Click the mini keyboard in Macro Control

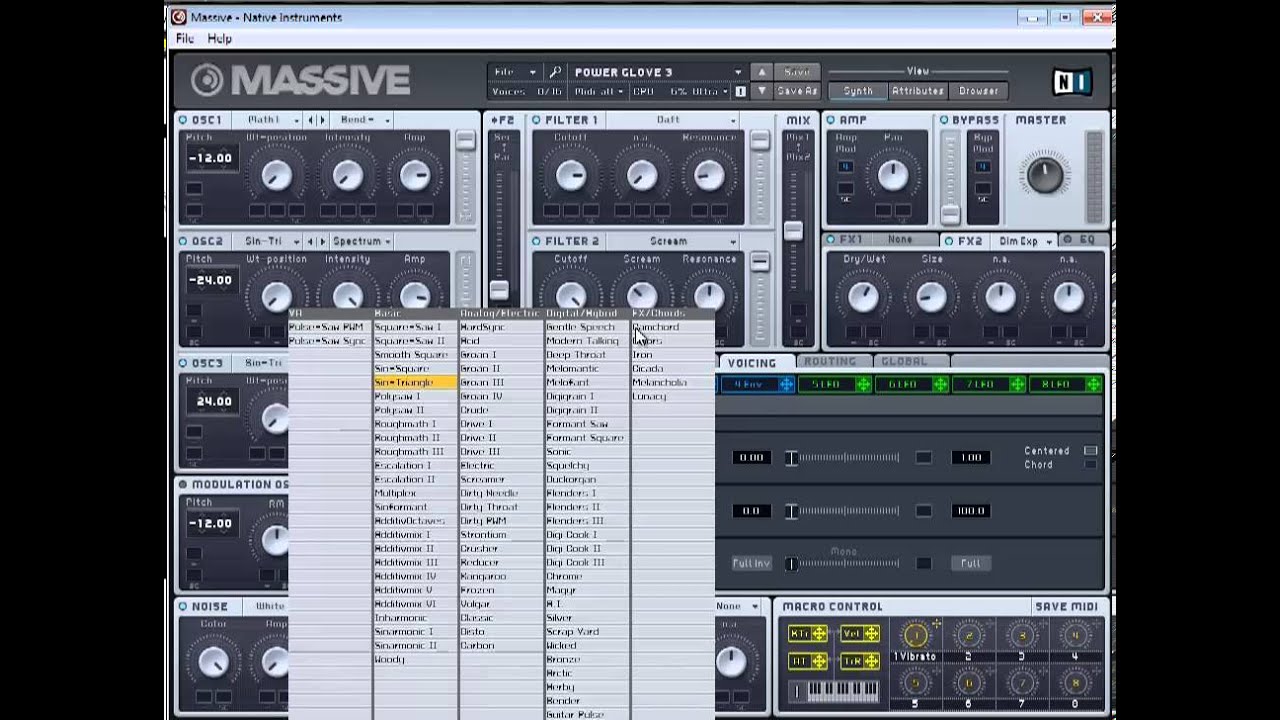tap(841, 691)
